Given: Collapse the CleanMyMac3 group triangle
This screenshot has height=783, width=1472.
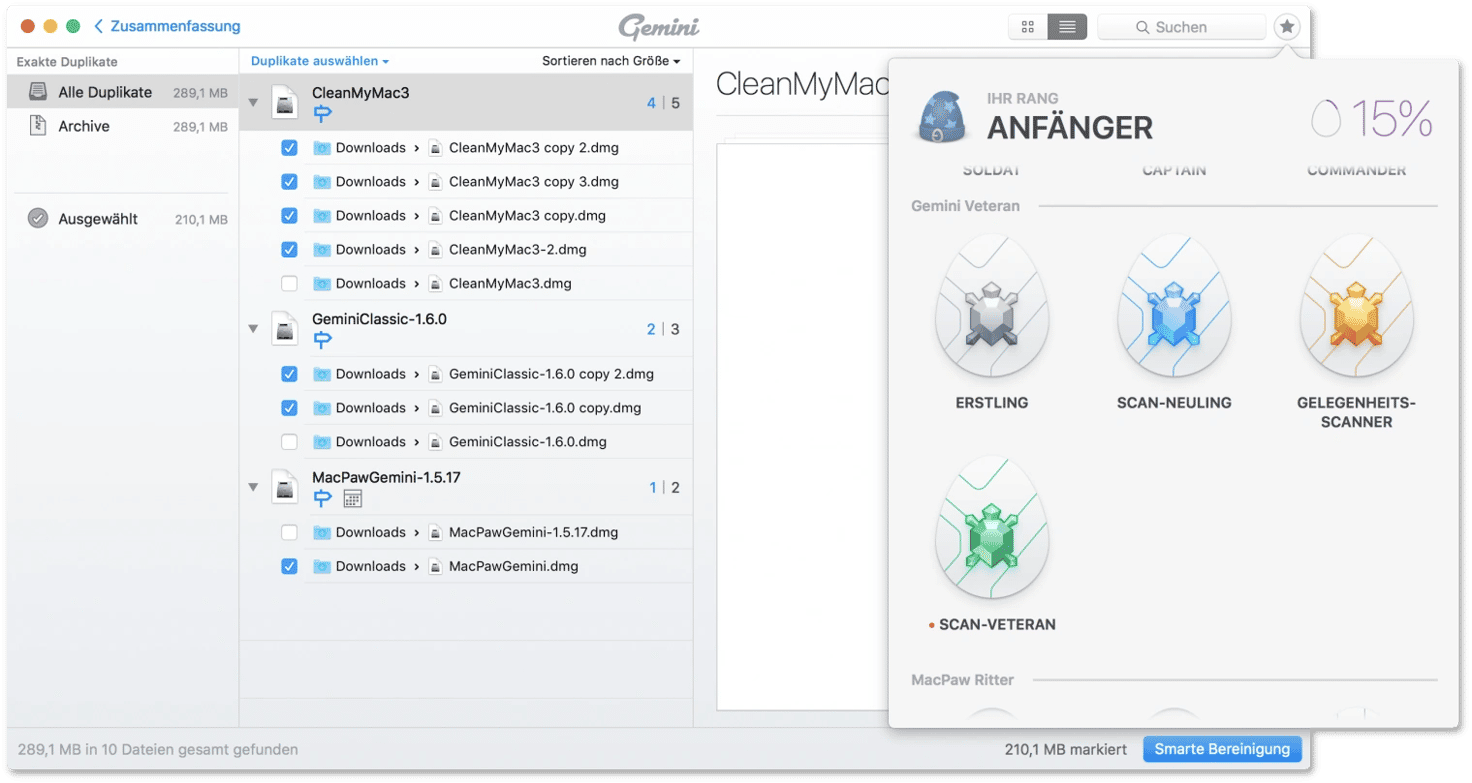Looking at the screenshot, I should tap(253, 102).
